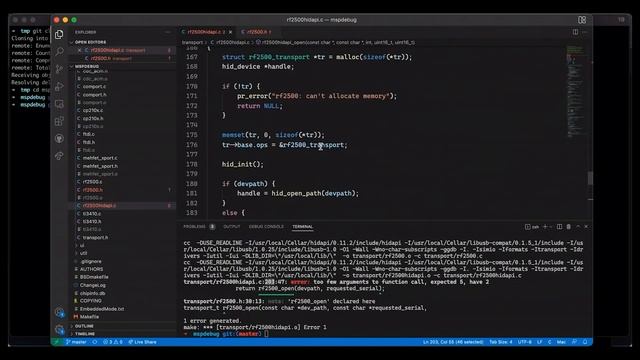Viewport: 640px width, 360px height.
Task: Click the code minimap
Action: (575, 92)
